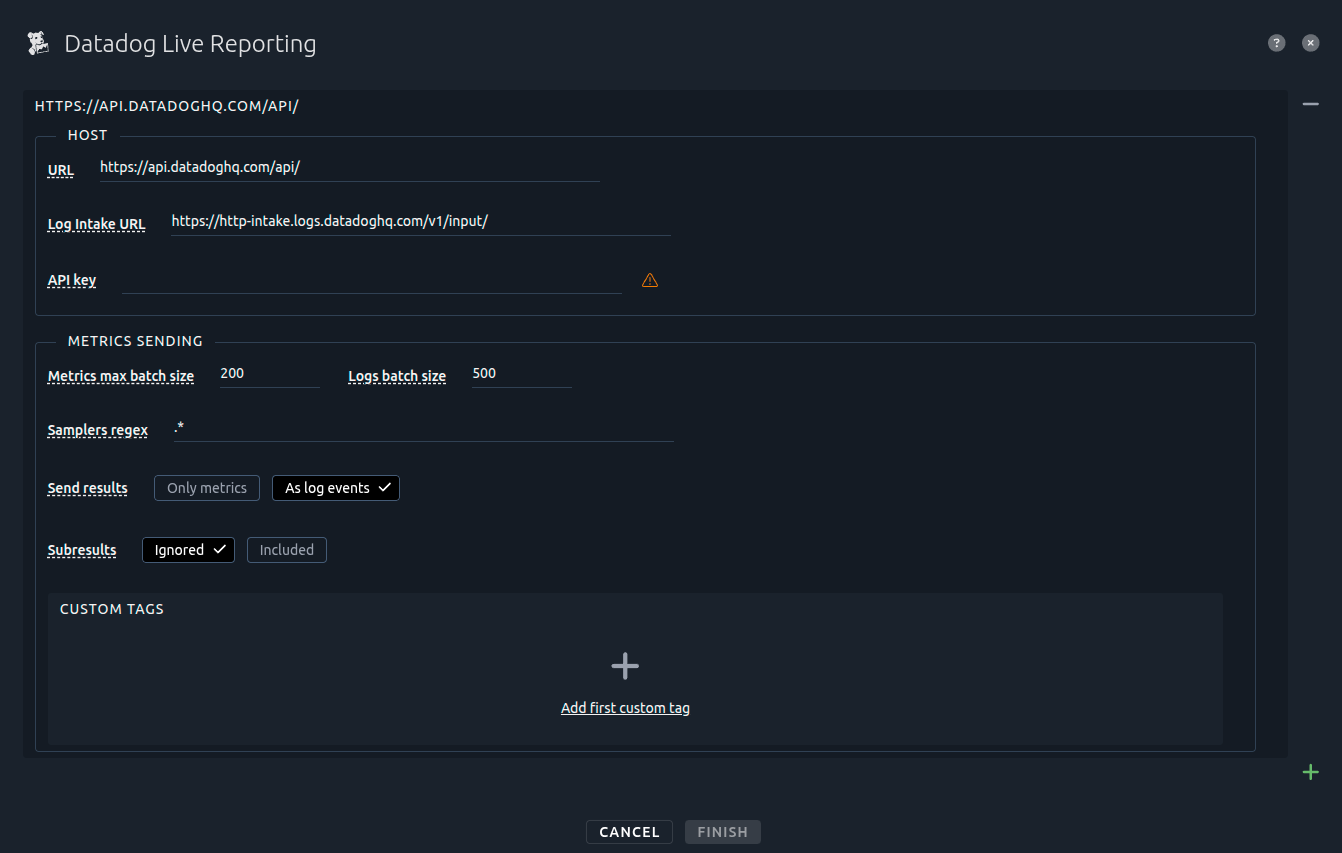Keep As log events selected for Send results

[335, 487]
